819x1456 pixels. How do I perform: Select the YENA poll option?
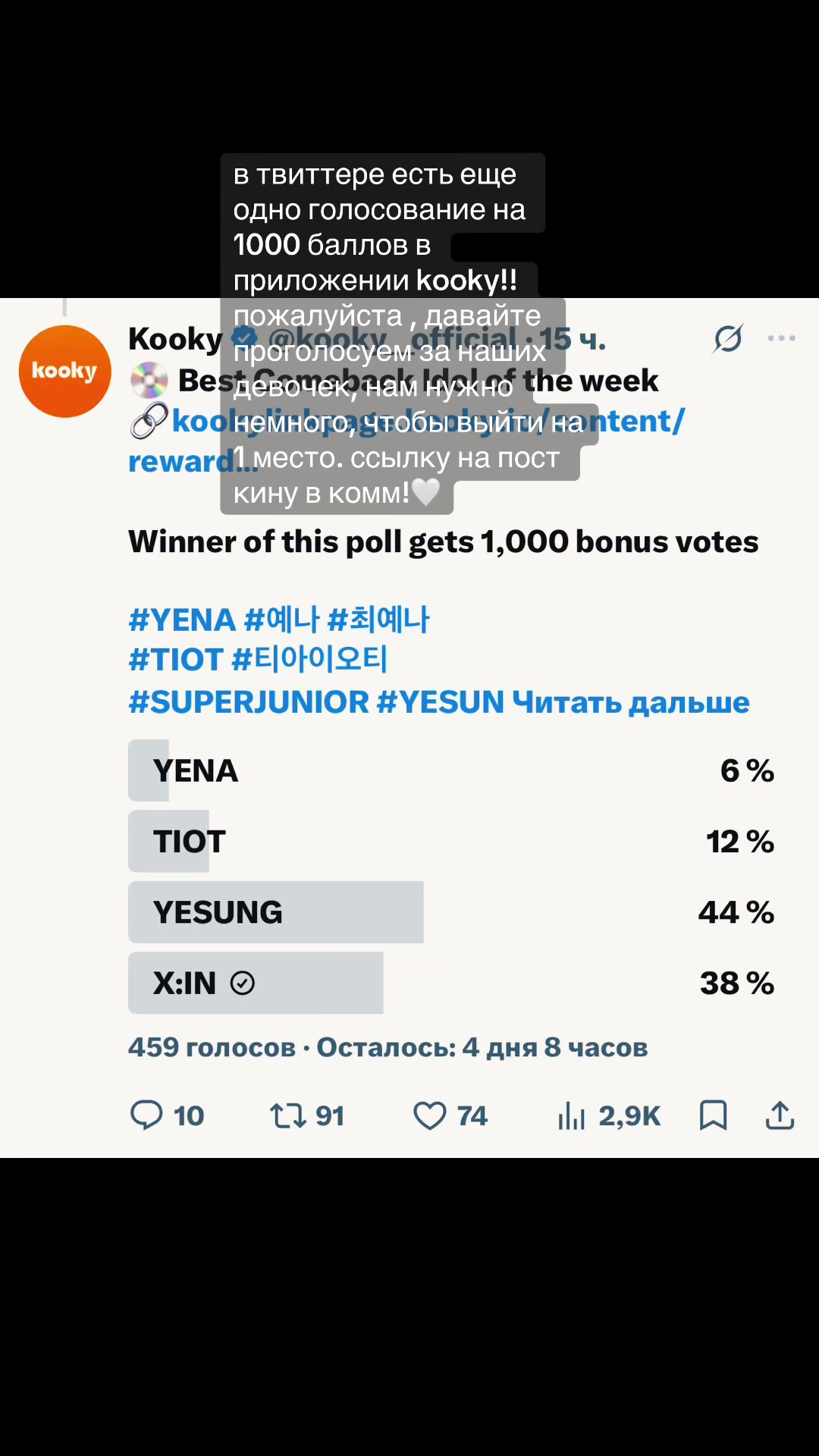point(452,770)
